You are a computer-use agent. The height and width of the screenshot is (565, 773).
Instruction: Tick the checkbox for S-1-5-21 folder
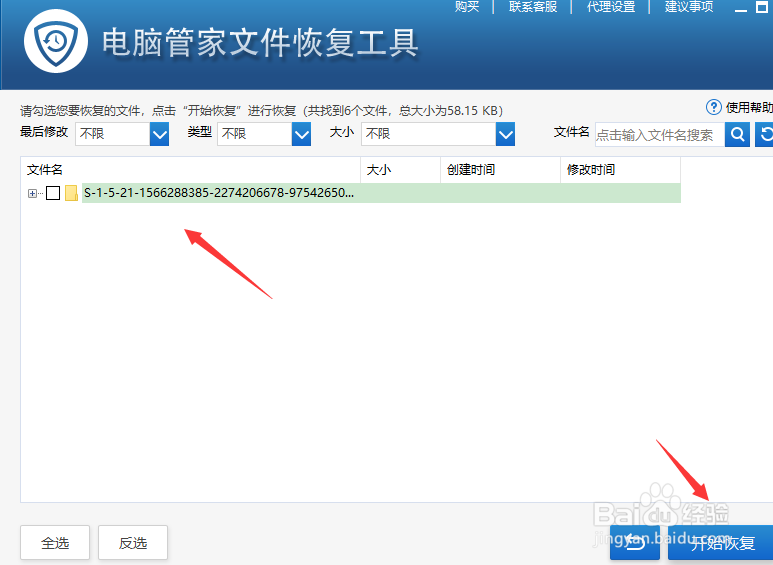tap(53, 193)
